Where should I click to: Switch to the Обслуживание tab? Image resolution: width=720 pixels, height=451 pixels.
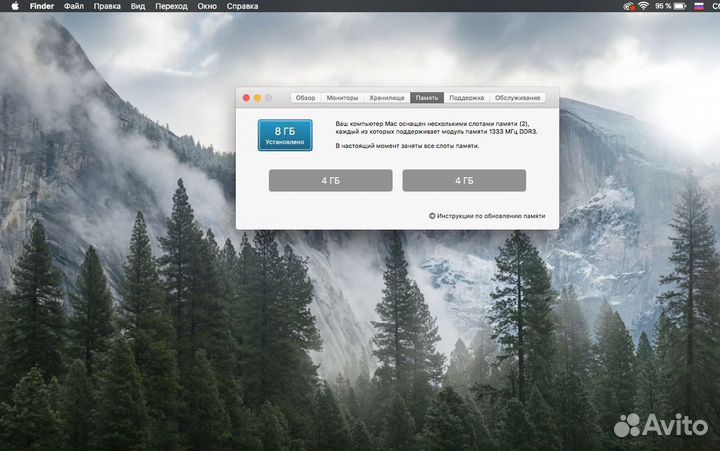pyautogui.click(x=518, y=98)
